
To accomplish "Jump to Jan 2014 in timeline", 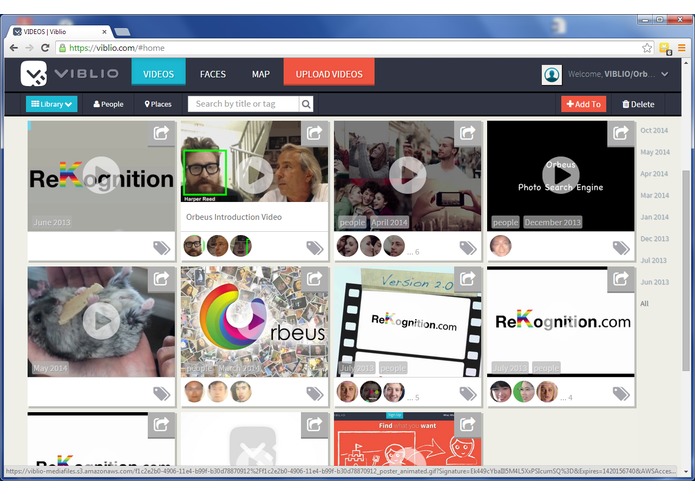I will tap(654, 217).
